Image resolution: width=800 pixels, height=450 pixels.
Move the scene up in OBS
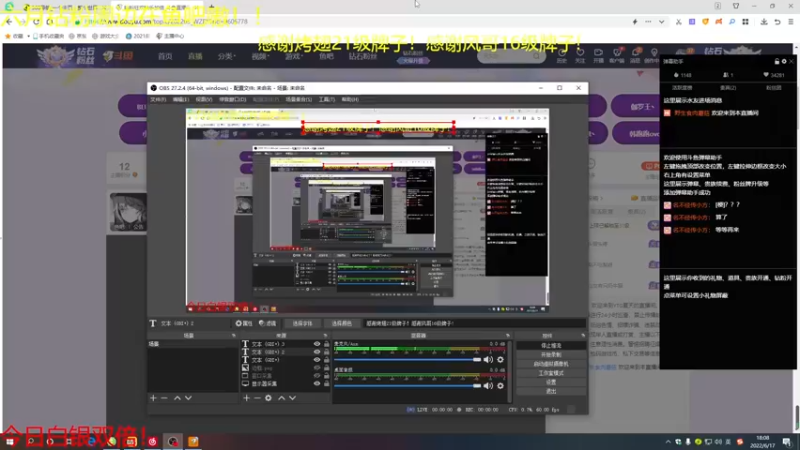[177, 398]
